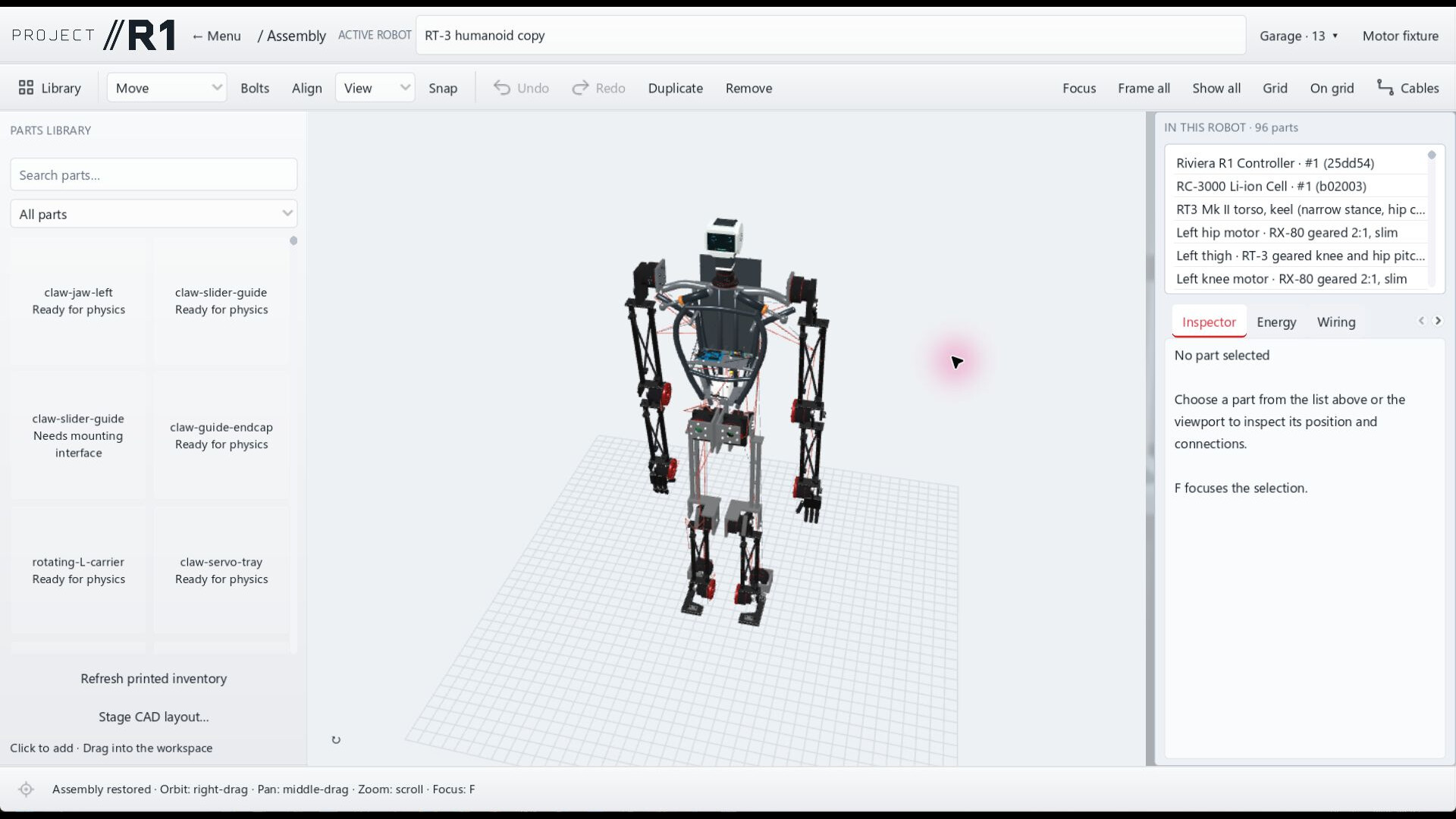Screen dimensions: 1456x819
Task: Click the Bolts tool
Action: [255, 88]
